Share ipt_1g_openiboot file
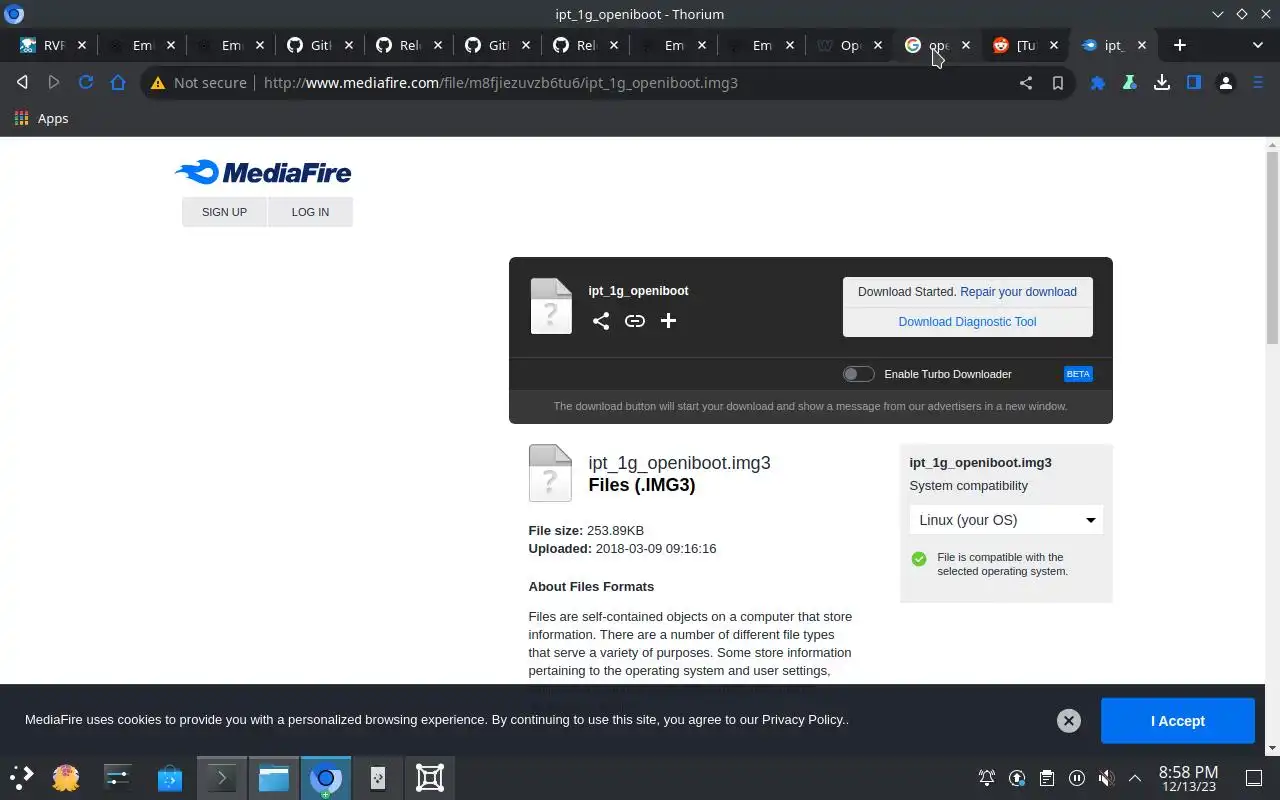The width and height of the screenshot is (1280, 800). click(601, 321)
